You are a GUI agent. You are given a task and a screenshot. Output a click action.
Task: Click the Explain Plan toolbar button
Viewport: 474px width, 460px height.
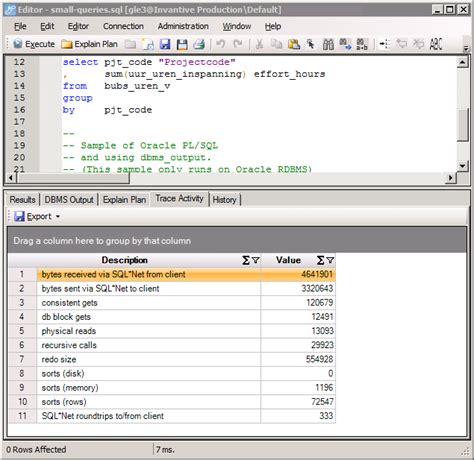click(89, 44)
